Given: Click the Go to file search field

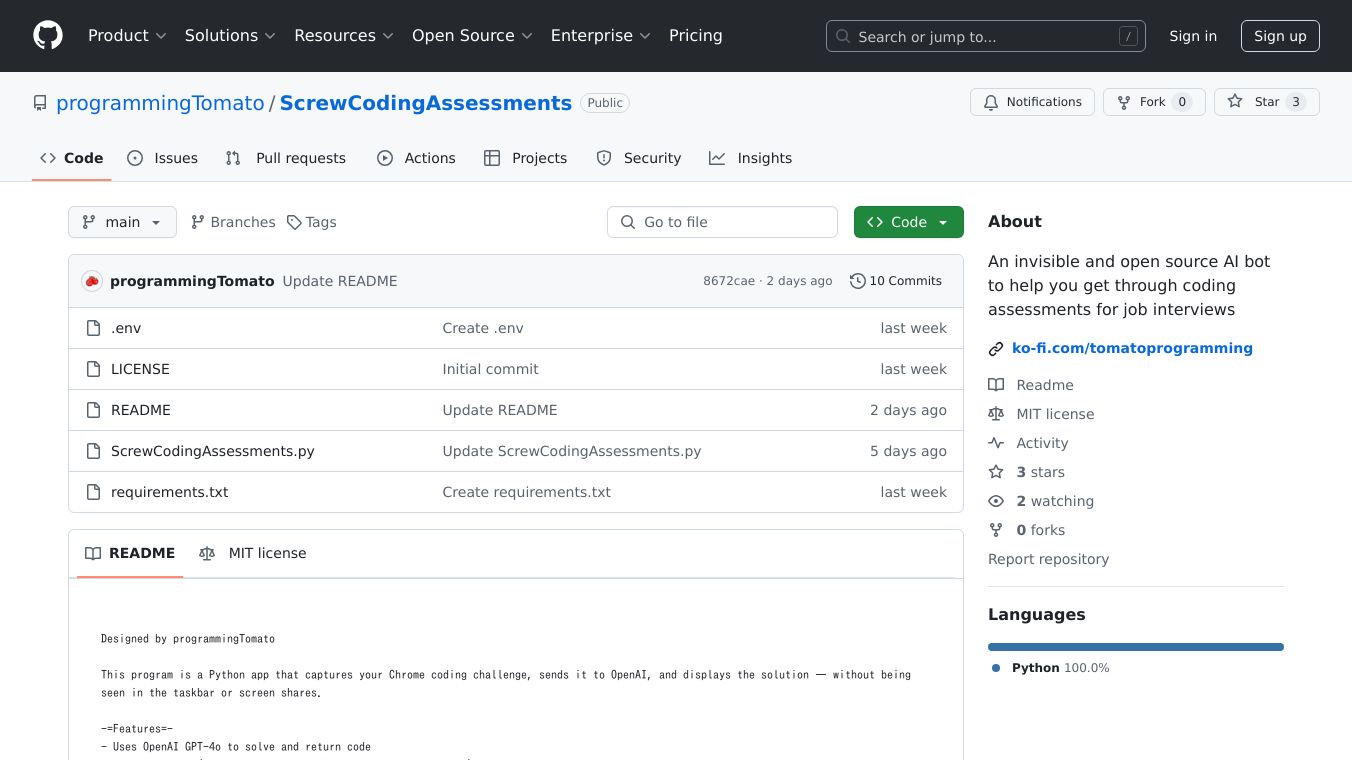Looking at the screenshot, I should pos(722,222).
